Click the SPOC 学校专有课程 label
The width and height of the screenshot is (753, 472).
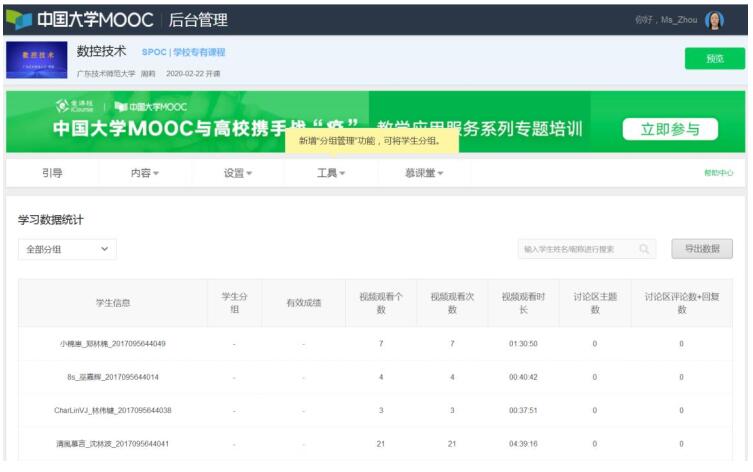[x=184, y=52]
